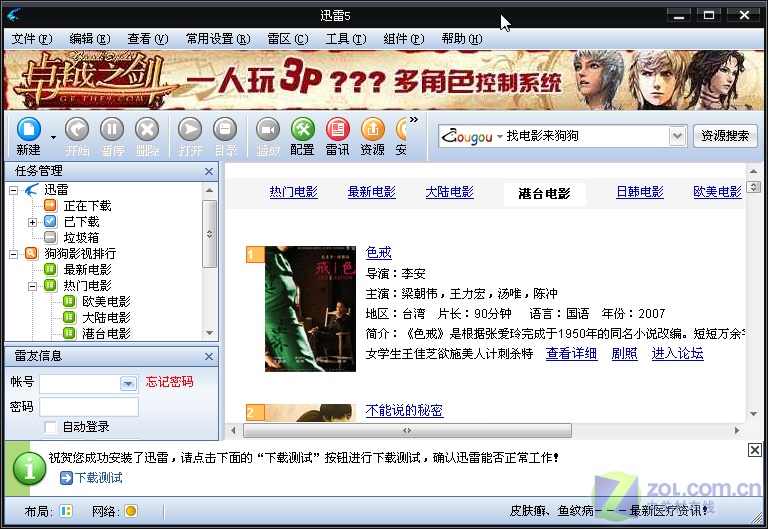The height and width of the screenshot is (529, 768).
Task: Open the 雷区 menu
Action: pyautogui.click(x=288, y=39)
